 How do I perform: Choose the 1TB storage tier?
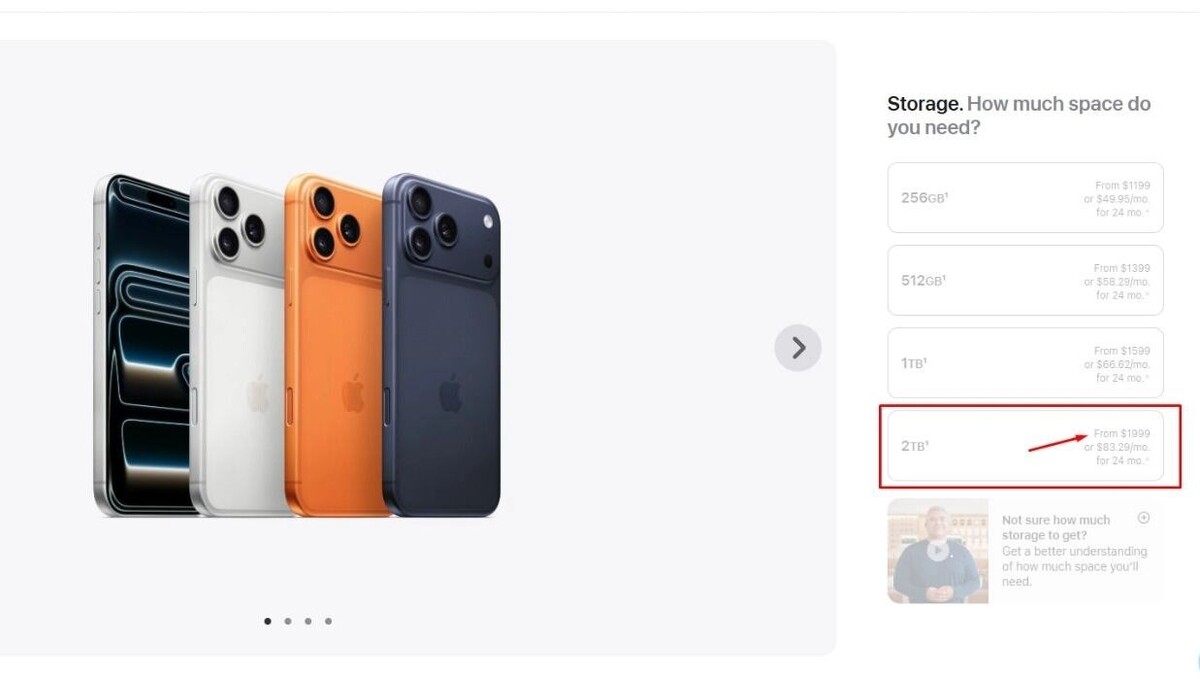pyautogui.click(x=1024, y=362)
